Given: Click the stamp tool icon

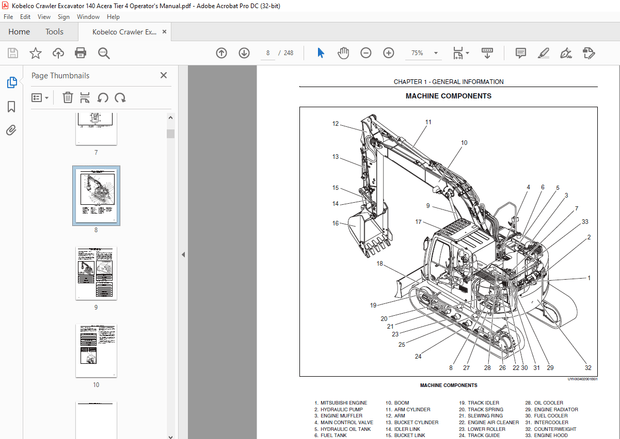Looking at the screenshot, I should 589,53.
